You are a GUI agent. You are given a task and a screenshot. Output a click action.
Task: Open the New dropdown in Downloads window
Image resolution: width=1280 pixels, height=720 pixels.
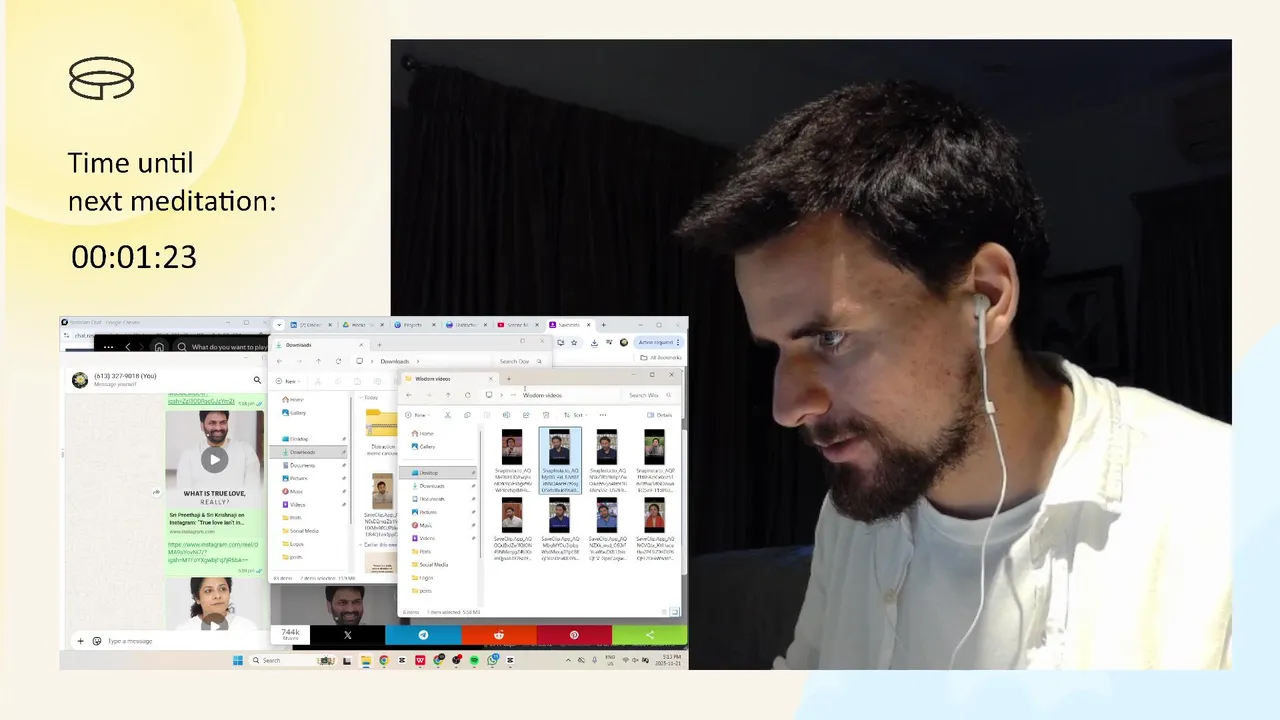point(289,381)
